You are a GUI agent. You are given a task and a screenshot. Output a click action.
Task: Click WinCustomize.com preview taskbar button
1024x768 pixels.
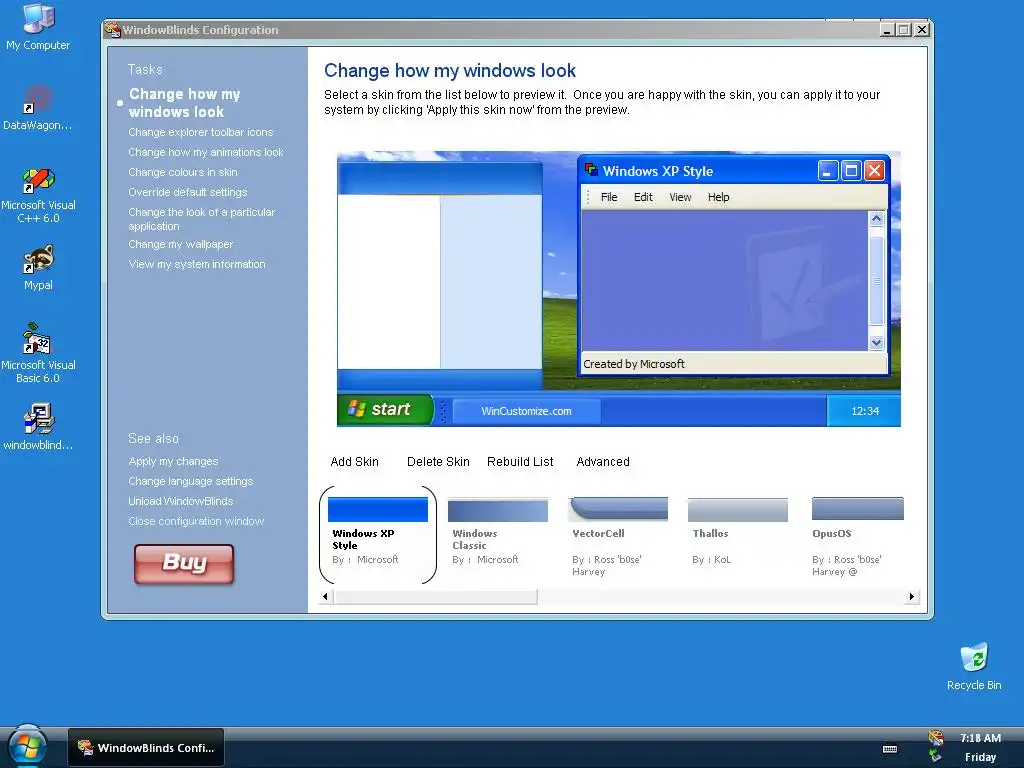pyautogui.click(x=526, y=411)
